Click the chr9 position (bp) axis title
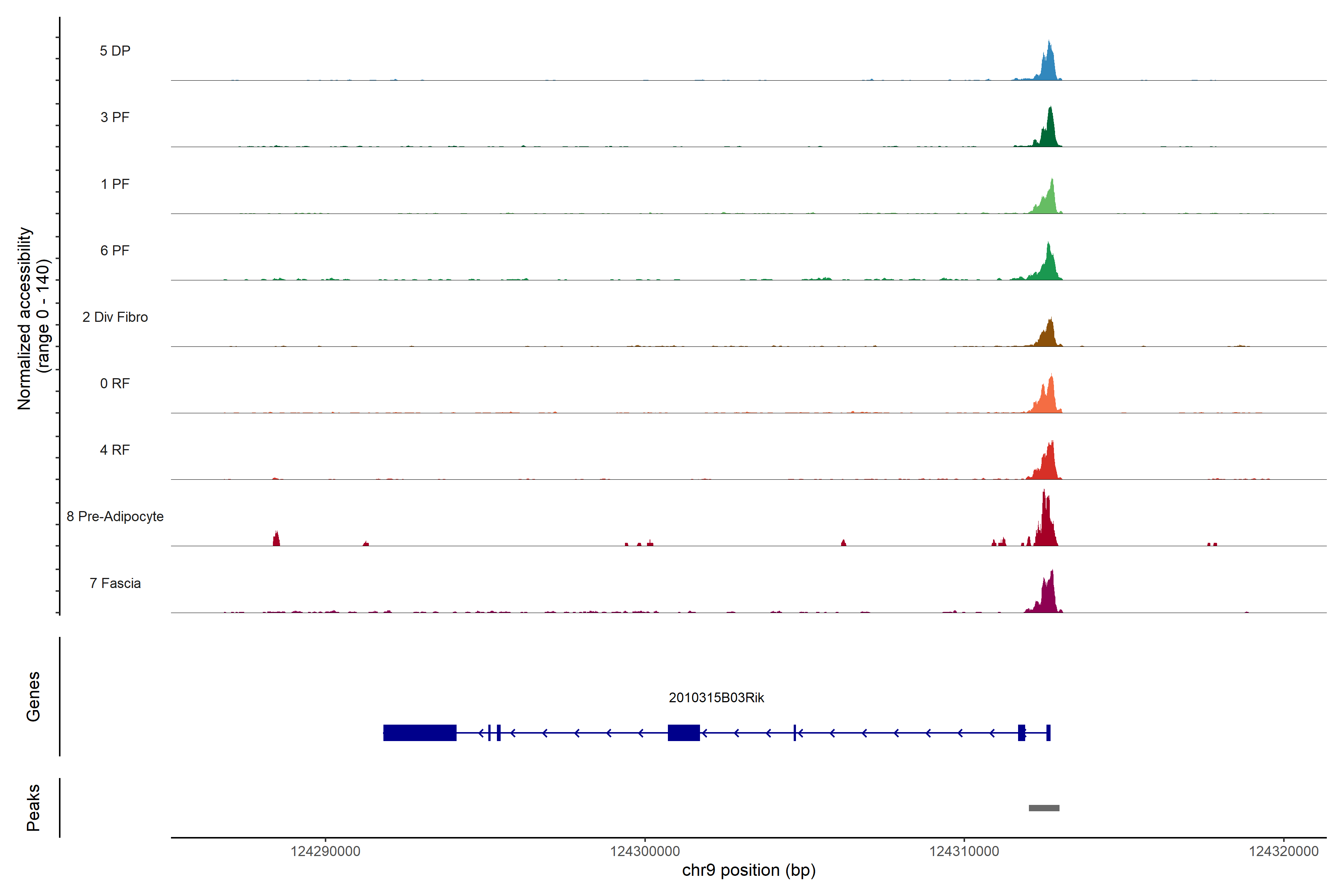Image resolution: width=1344 pixels, height=896 pixels. [x=749, y=870]
